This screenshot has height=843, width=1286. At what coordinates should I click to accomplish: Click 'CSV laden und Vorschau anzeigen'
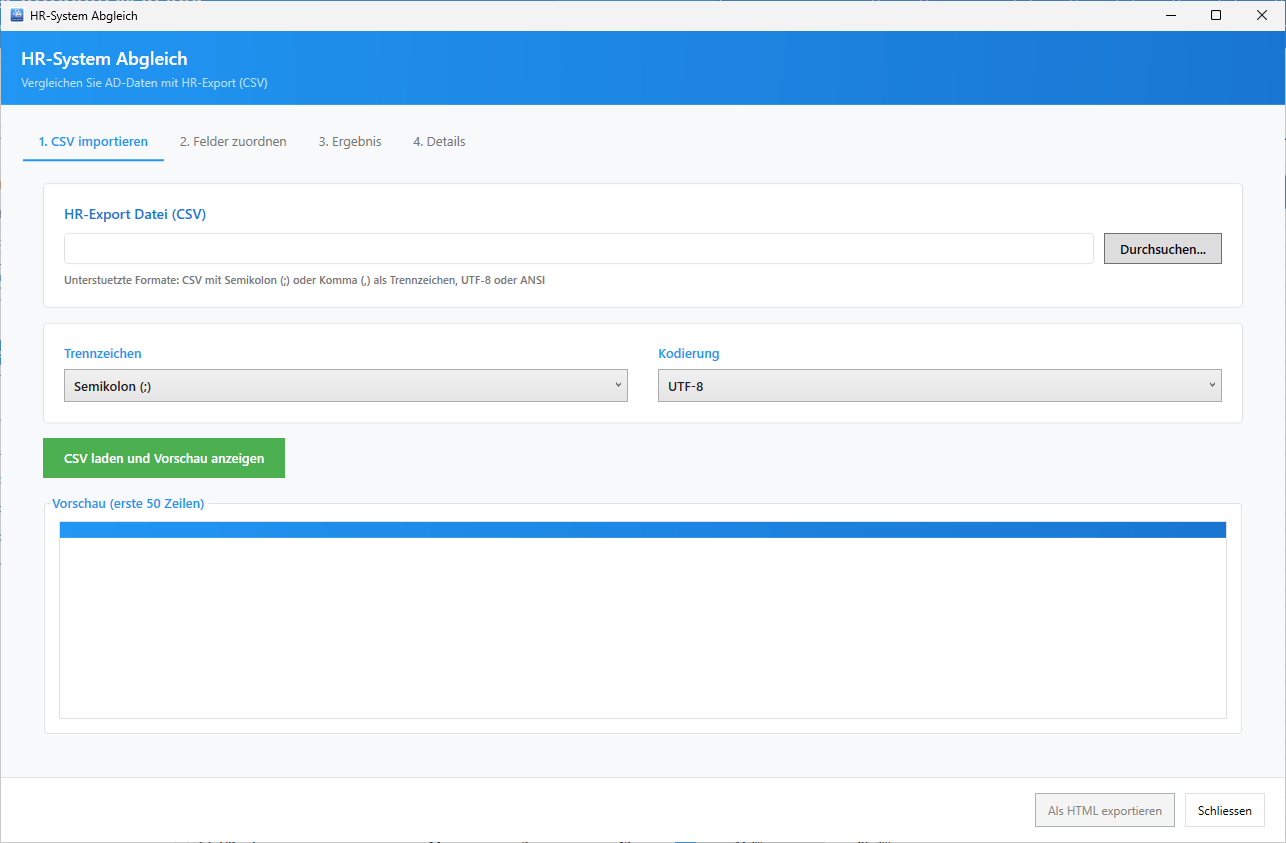tap(164, 458)
